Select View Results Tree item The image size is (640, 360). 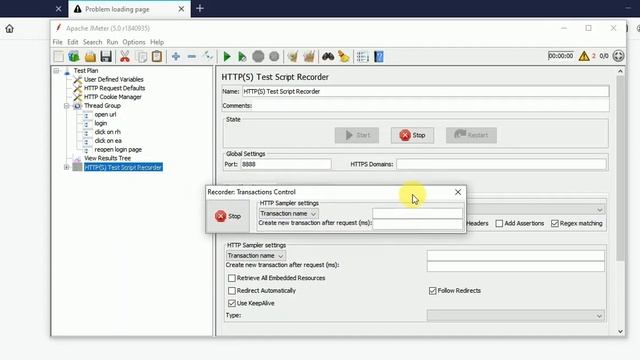point(107,158)
